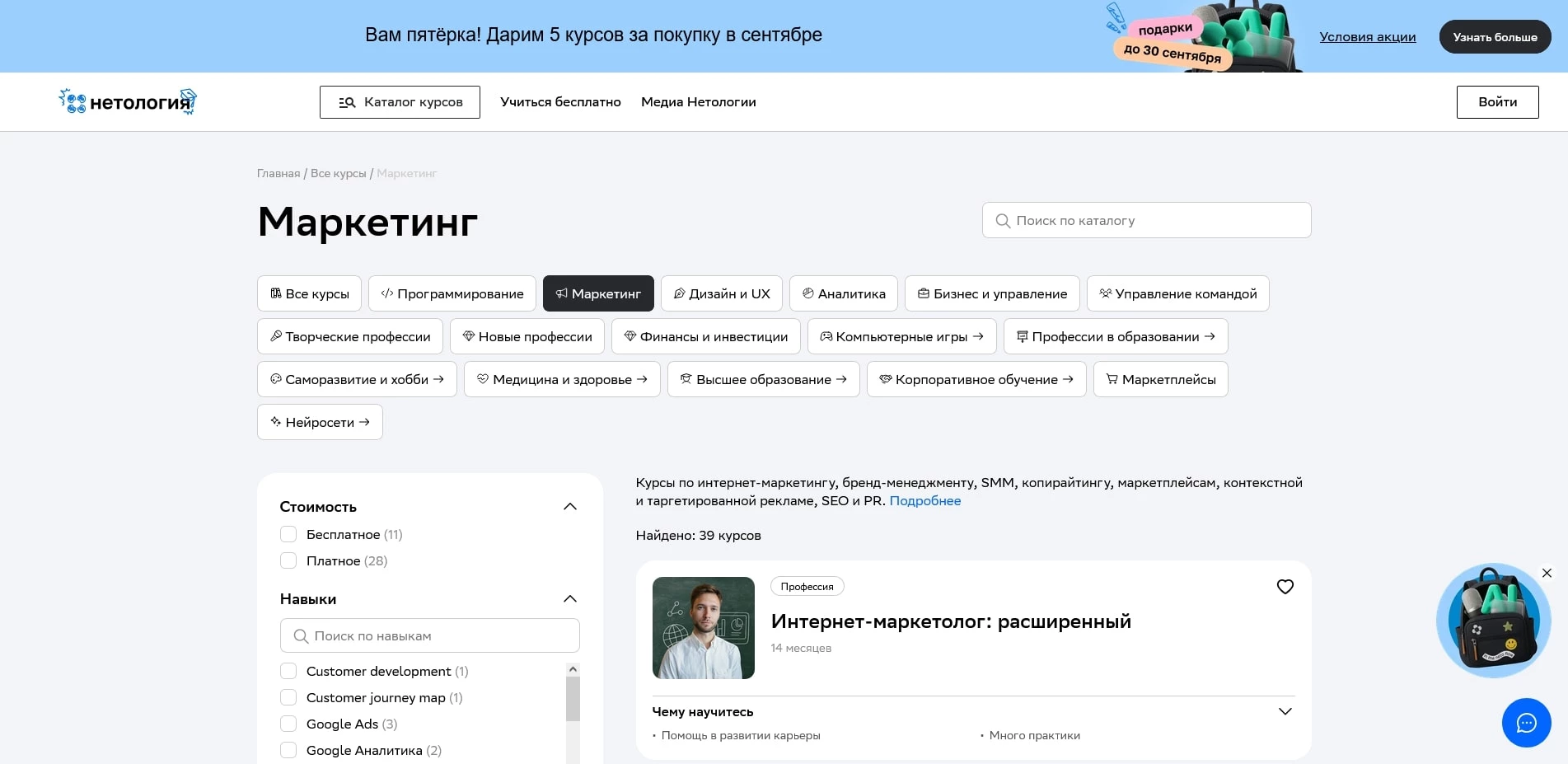Click the Поиск по каталогу search field
The image size is (1568, 764).
[1145, 220]
